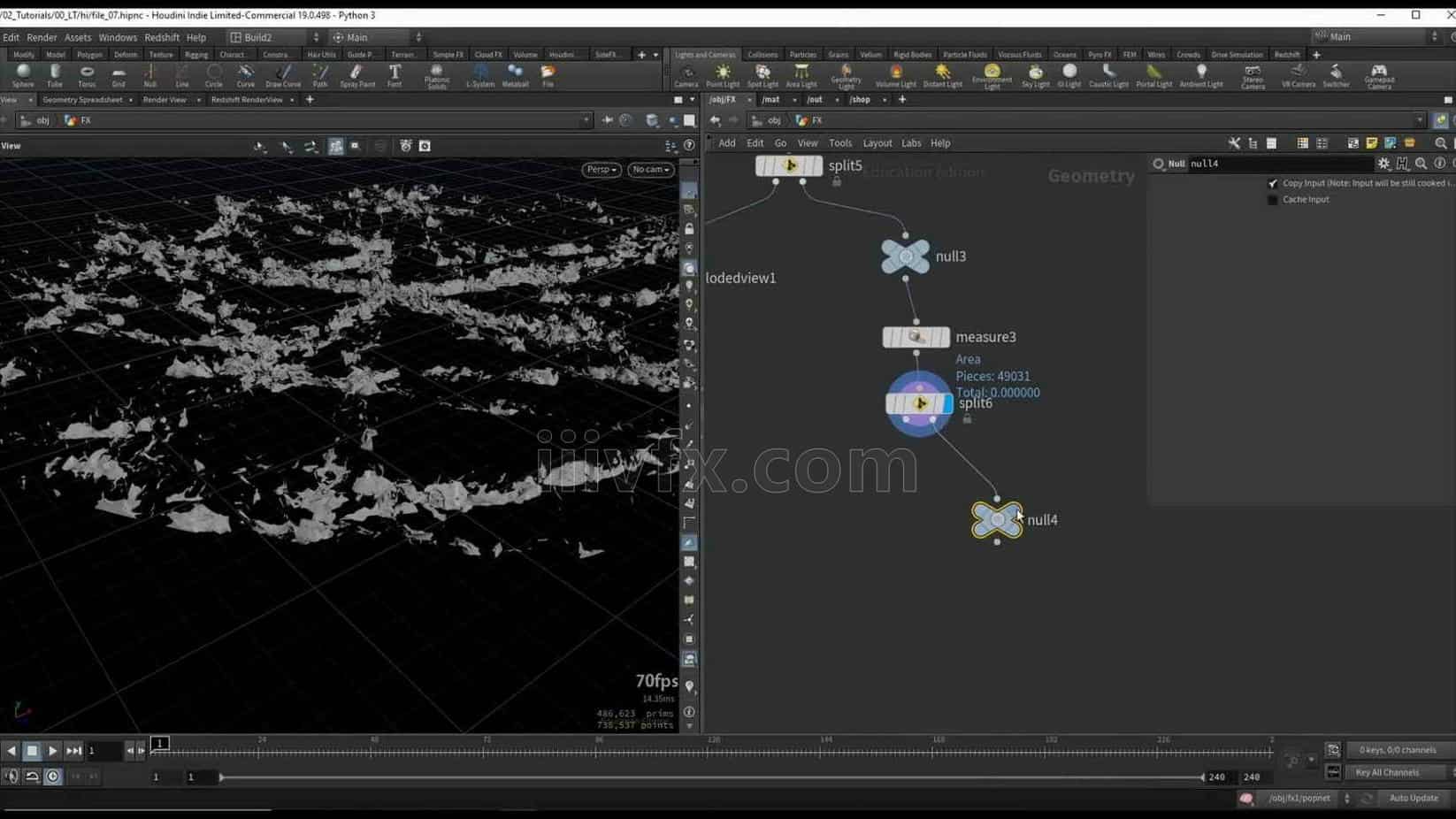1456x819 pixels.
Task: Click the L-System shelf tool
Action: [x=479, y=74]
